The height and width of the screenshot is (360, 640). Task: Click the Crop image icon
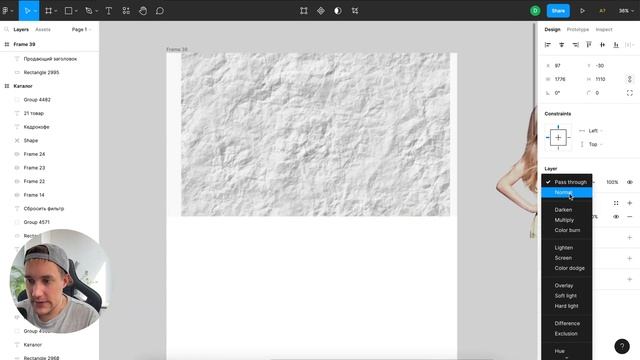pyautogui.click(x=355, y=11)
